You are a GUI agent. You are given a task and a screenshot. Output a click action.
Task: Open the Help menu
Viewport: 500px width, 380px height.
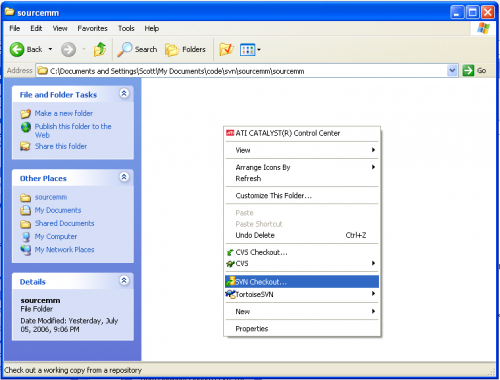(152, 28)
